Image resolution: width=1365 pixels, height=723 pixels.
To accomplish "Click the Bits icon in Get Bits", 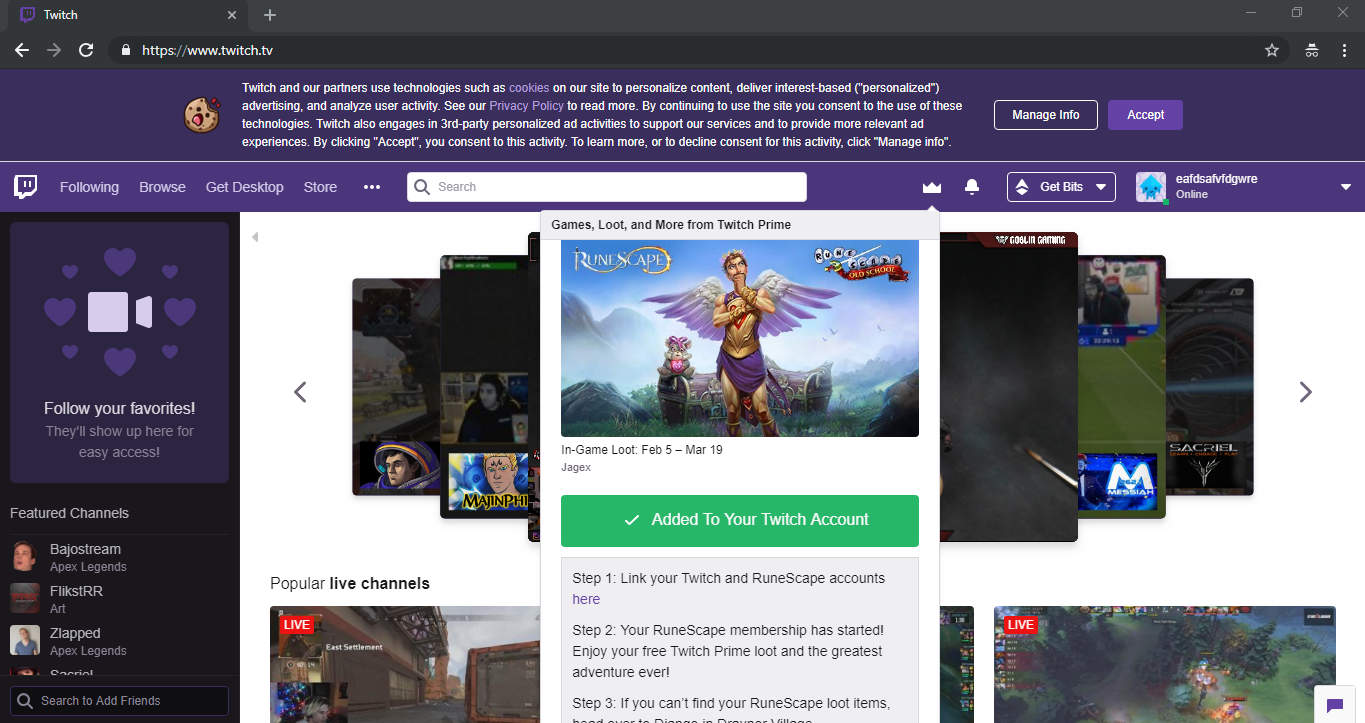I will pos(1022,187).
